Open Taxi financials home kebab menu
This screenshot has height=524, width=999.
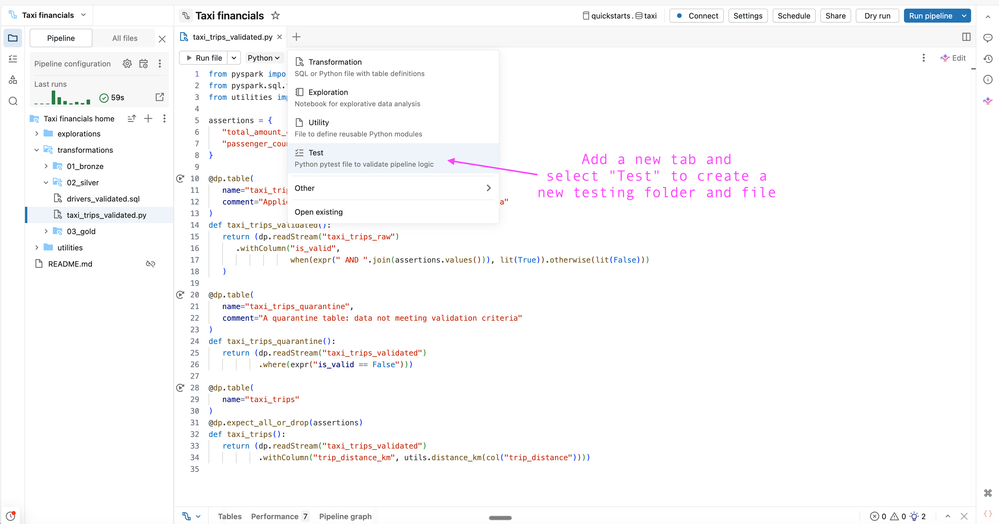(164, 119)
